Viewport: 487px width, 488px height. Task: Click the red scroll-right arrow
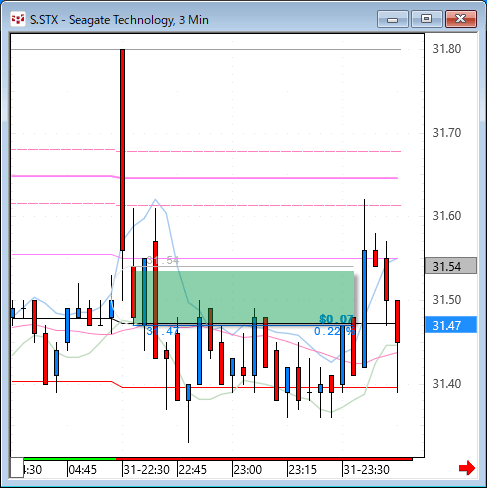467,468
